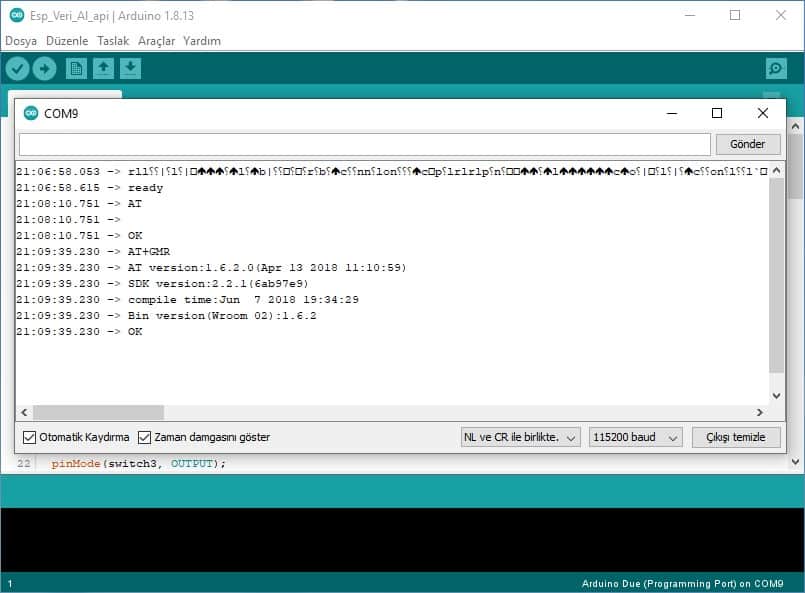Click the Arduino logo in main title bar
Image resolution: width=805 pixels, height=593 pixels.
[17, 15]
